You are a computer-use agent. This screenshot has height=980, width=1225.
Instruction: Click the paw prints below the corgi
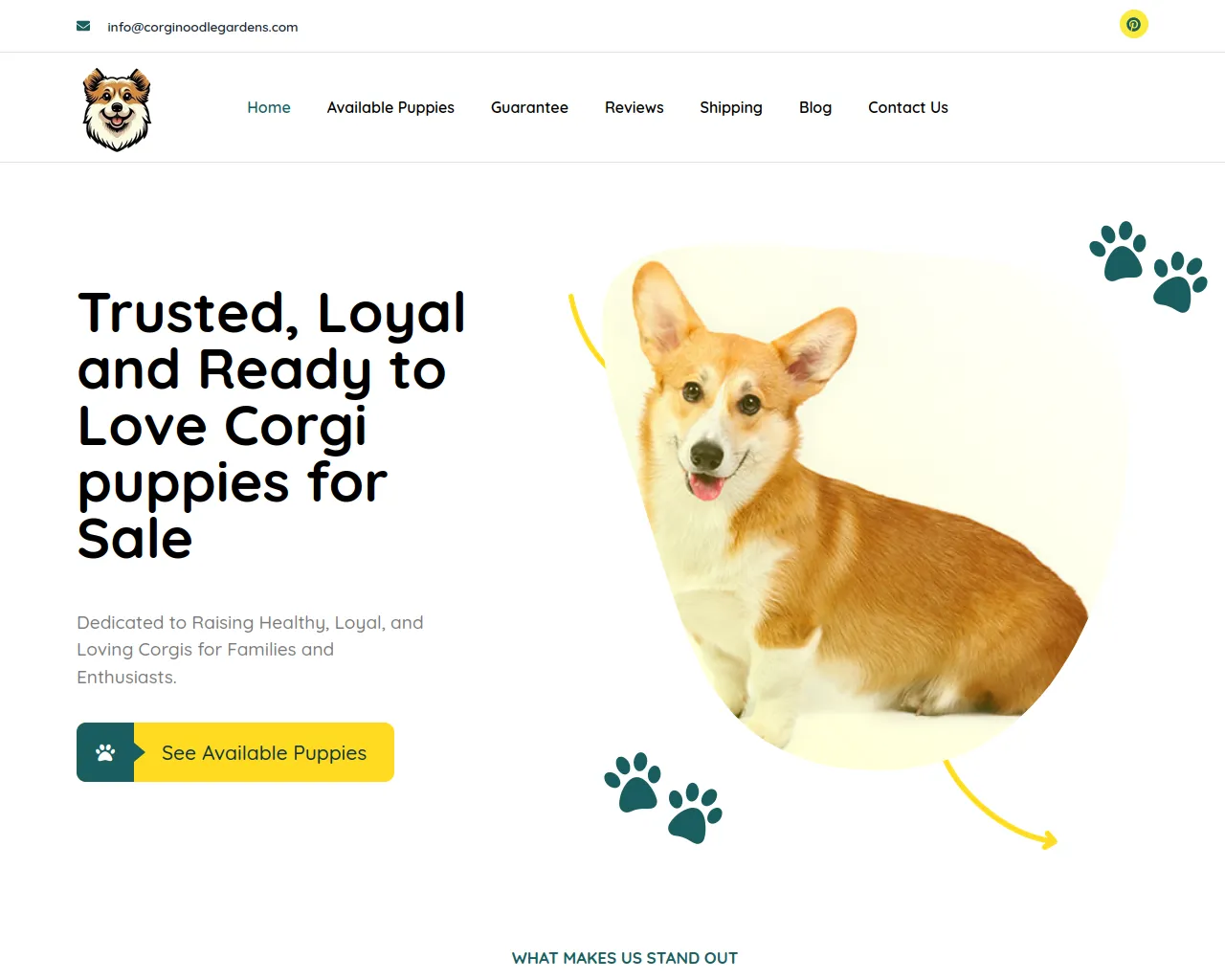pos(663,798)
